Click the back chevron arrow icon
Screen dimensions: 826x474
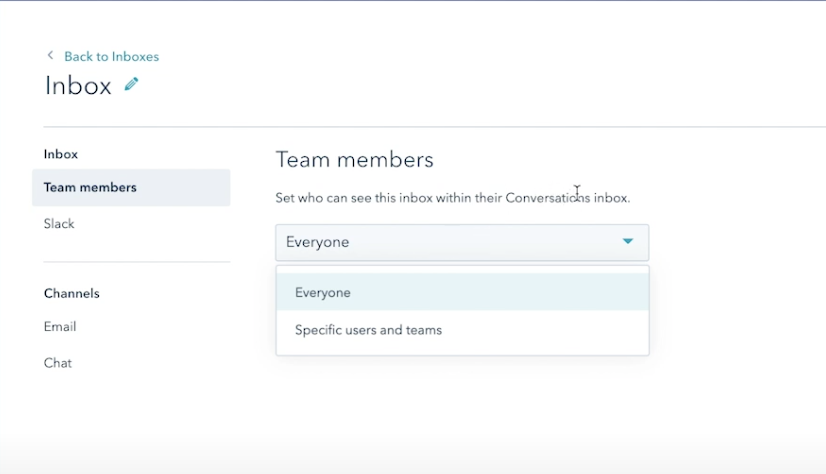click(x=50, y=56)
